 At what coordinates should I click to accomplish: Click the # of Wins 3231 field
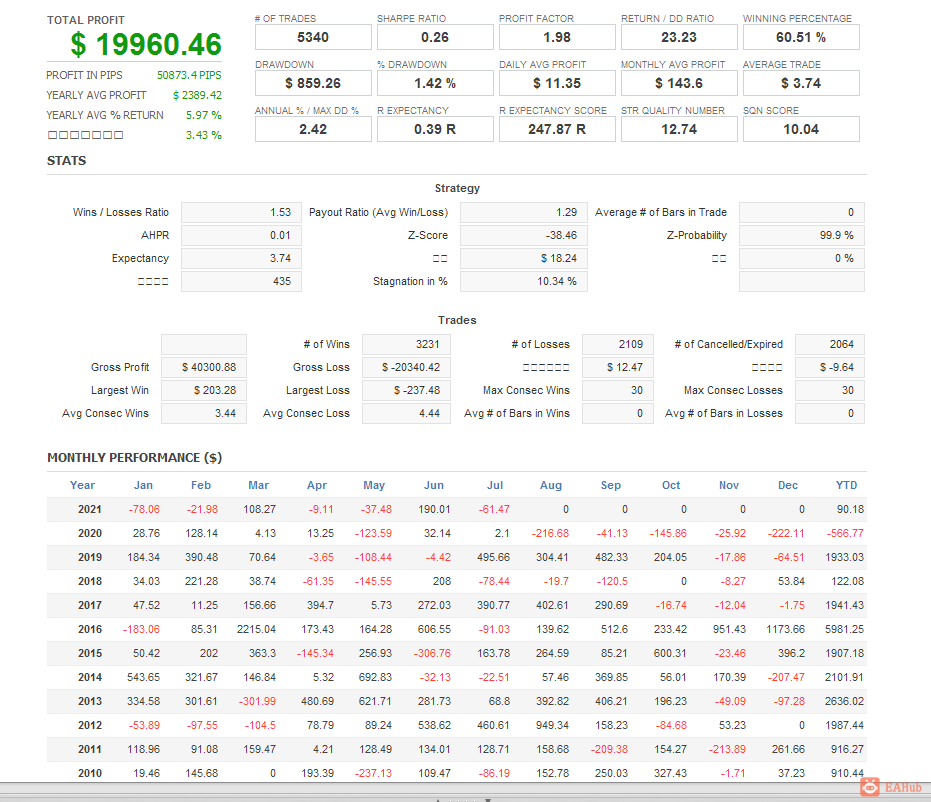406,344
